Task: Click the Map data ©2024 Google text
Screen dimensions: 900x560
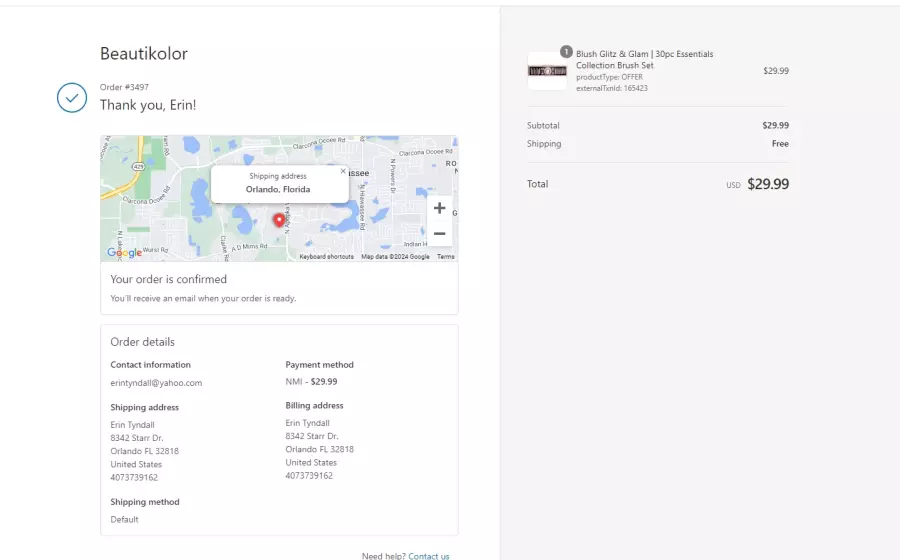Action: 395,256
